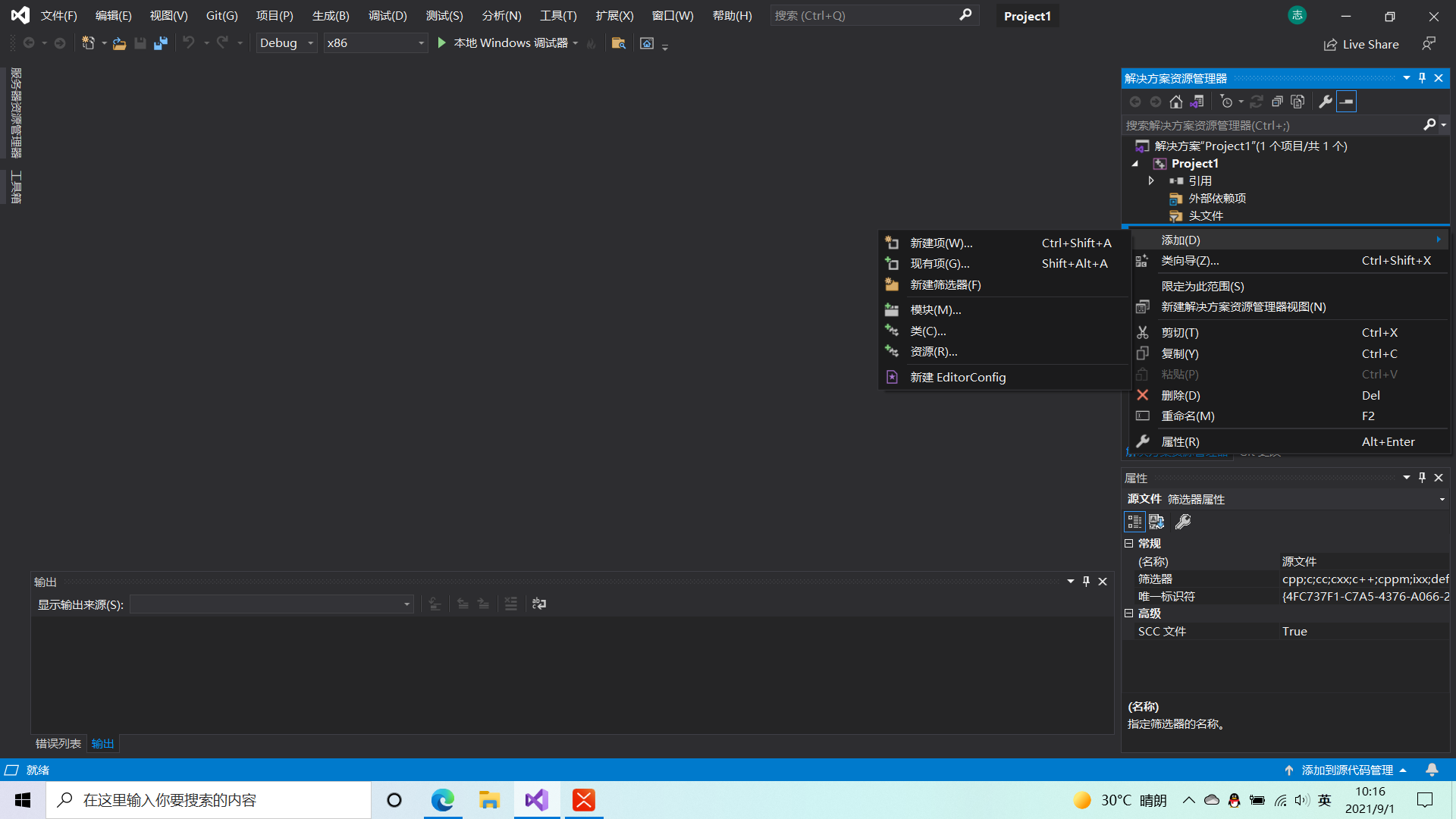Click the property pages wrench icon in Properties panel
The image size is (1456, 819).
click(1182, 522)
